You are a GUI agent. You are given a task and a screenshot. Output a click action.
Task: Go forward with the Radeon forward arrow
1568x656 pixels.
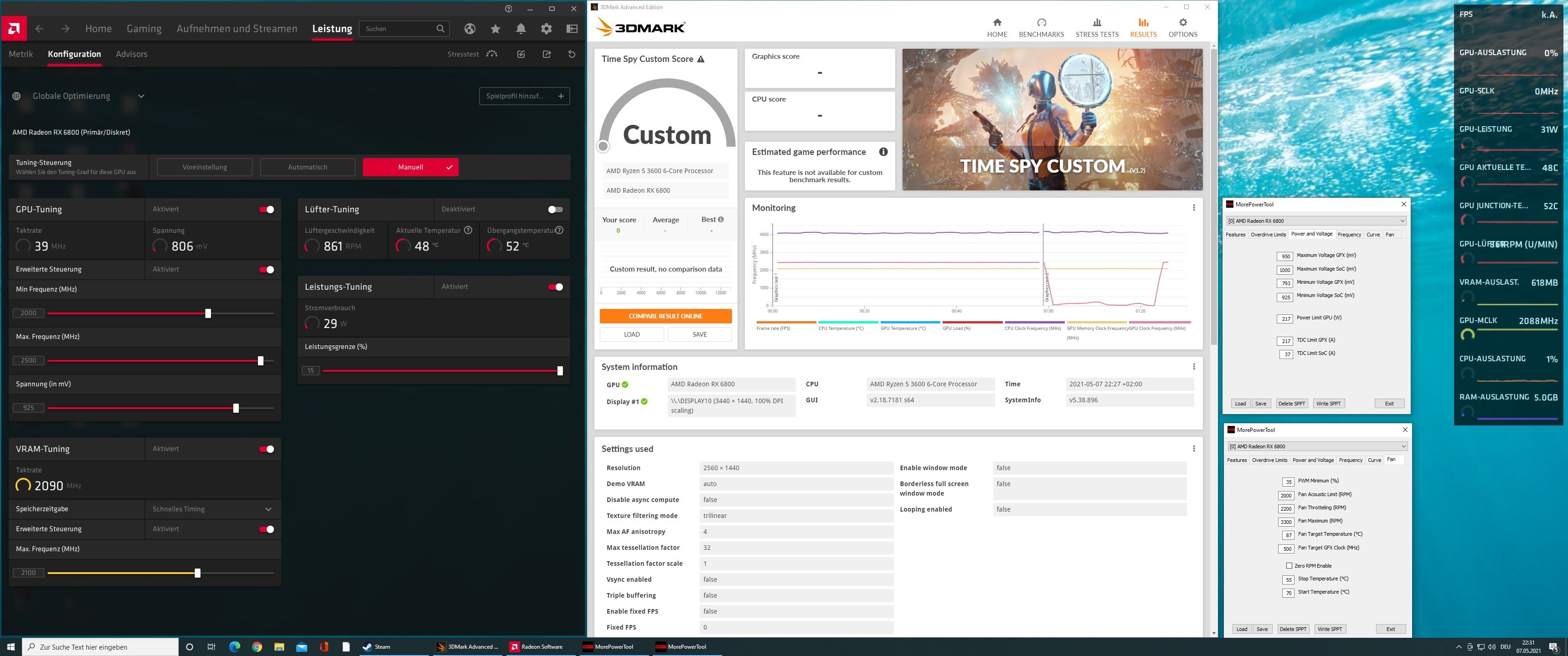(65, 29)
